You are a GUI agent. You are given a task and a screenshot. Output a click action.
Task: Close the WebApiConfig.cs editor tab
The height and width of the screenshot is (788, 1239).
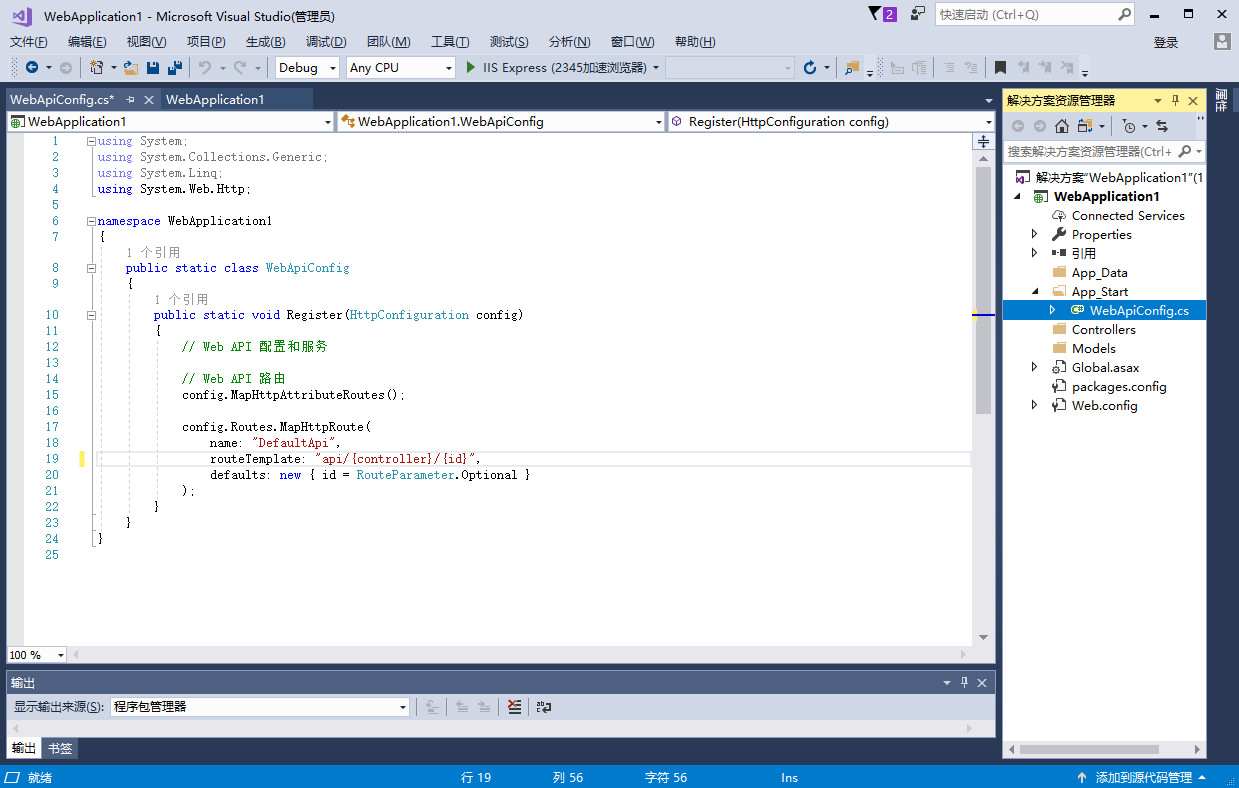(x=149, y=100)
